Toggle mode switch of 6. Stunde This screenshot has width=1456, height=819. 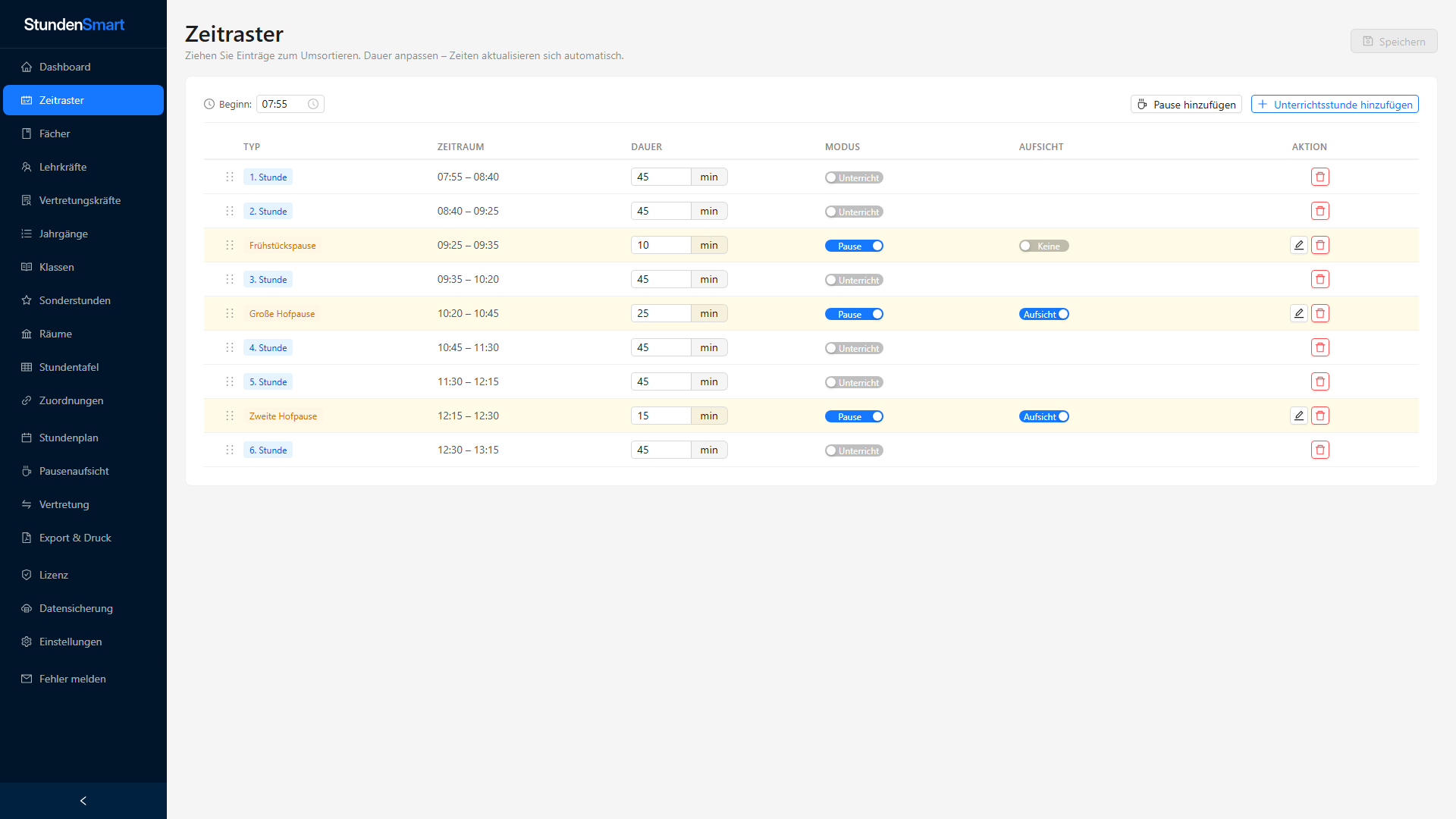pyautogui.click(x=854, y=450)
